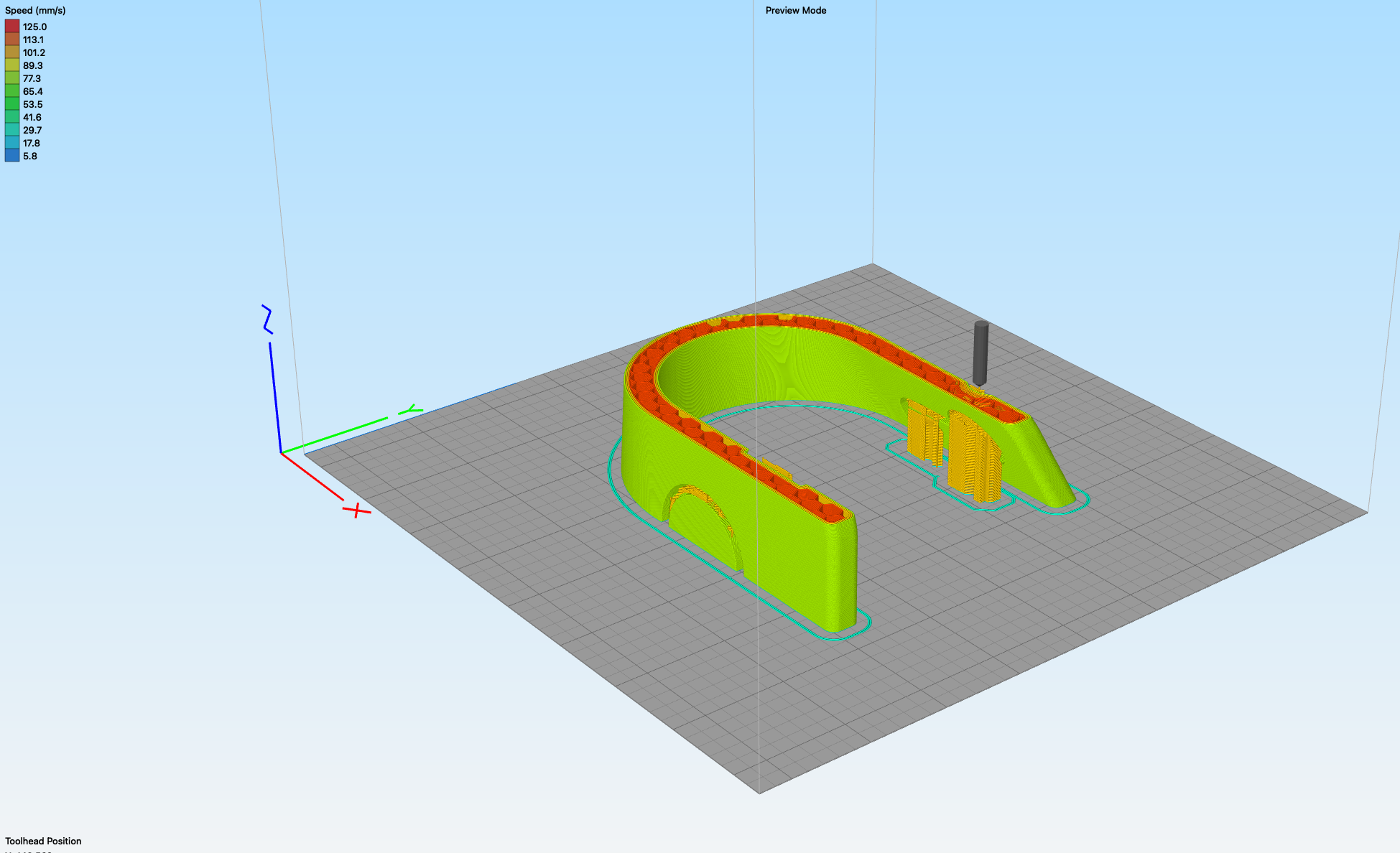Click the gray toolhead cylinder

pyautogui.click(x=981, y=354)
